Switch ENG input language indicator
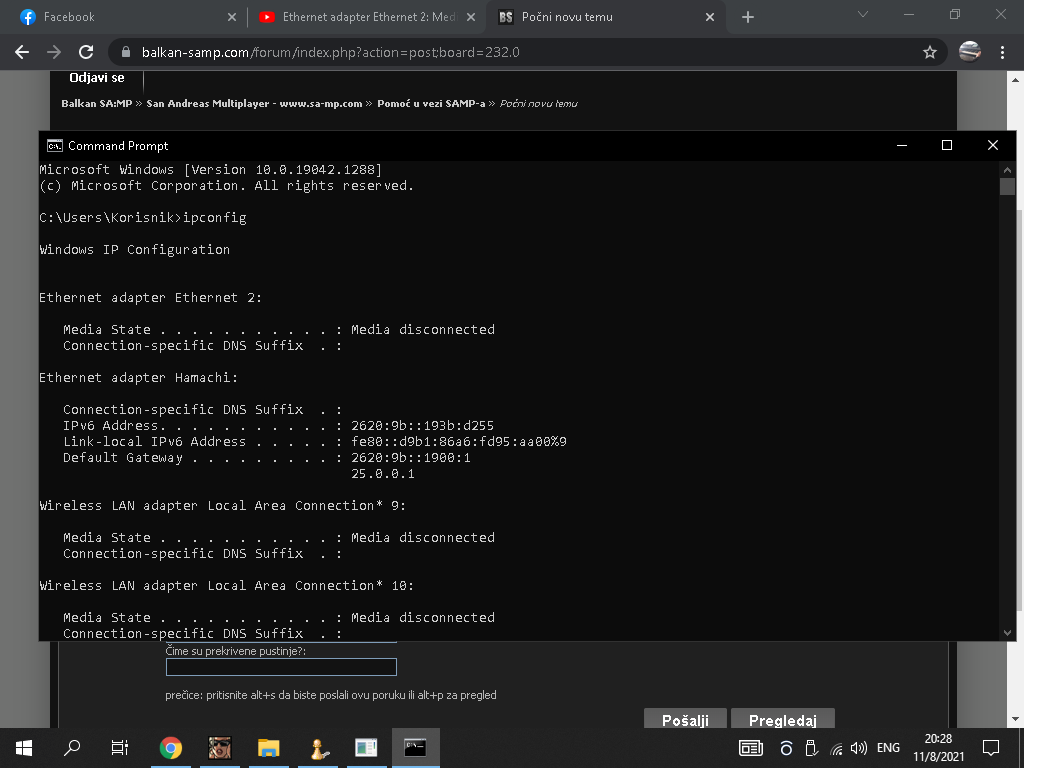This screenshot has height=768, width=1050. [x=889, y=748]
